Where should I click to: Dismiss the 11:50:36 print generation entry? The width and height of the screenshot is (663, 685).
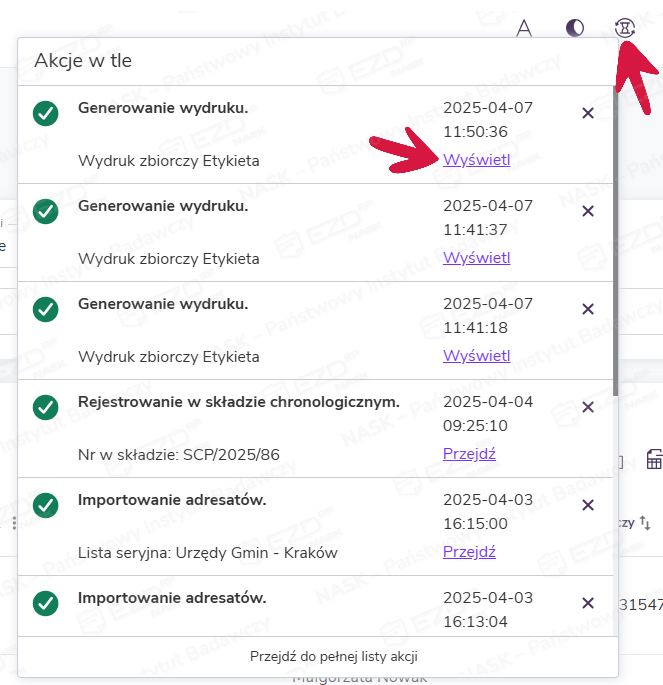coord(588,114)
